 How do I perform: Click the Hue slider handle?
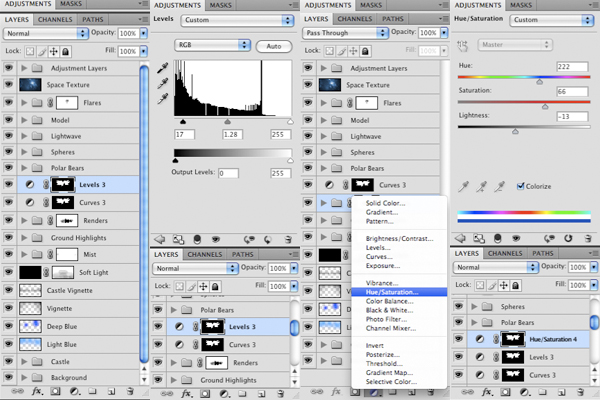coord(540,82)
